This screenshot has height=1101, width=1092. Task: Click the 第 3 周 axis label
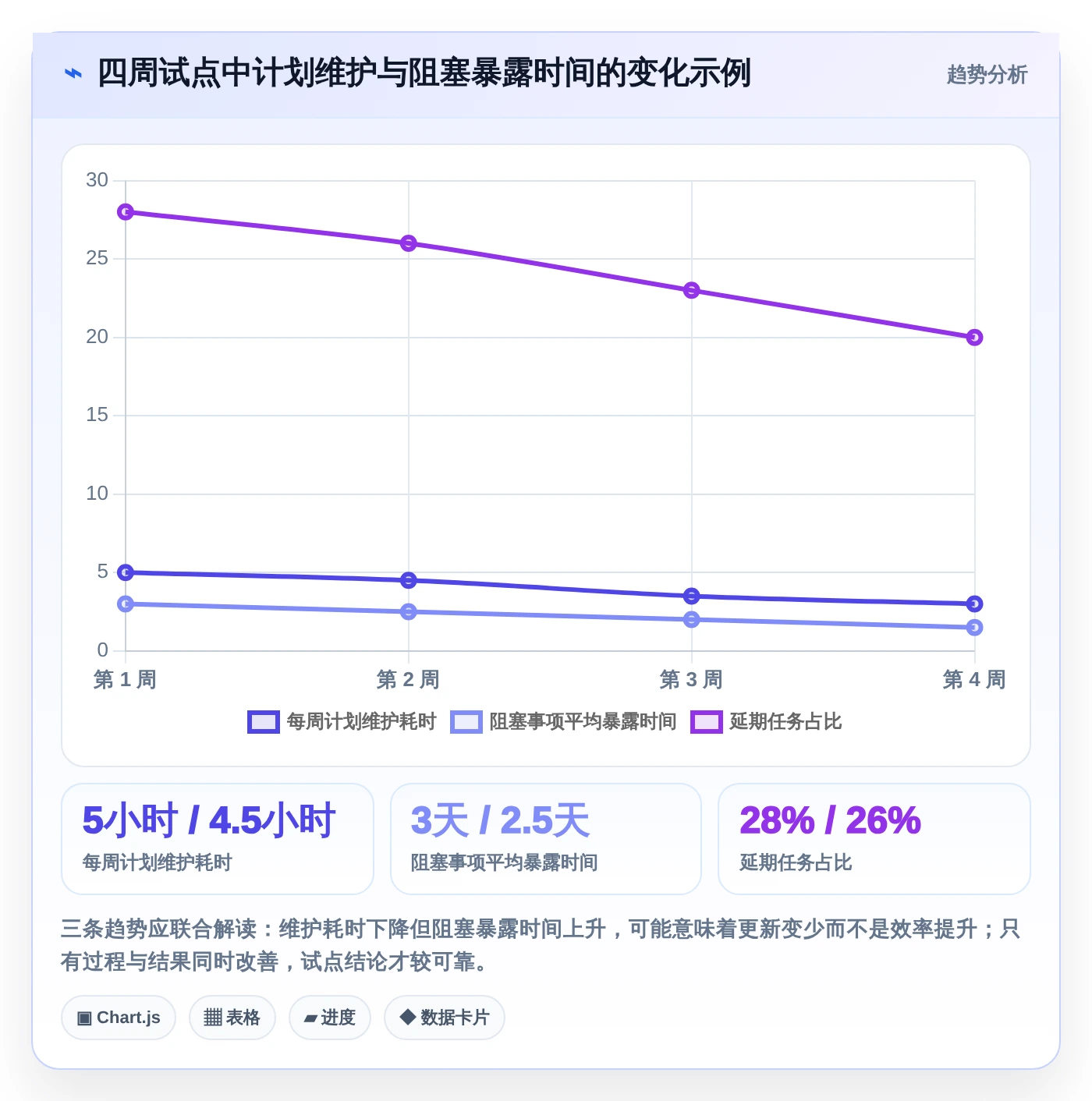(692, 679)
